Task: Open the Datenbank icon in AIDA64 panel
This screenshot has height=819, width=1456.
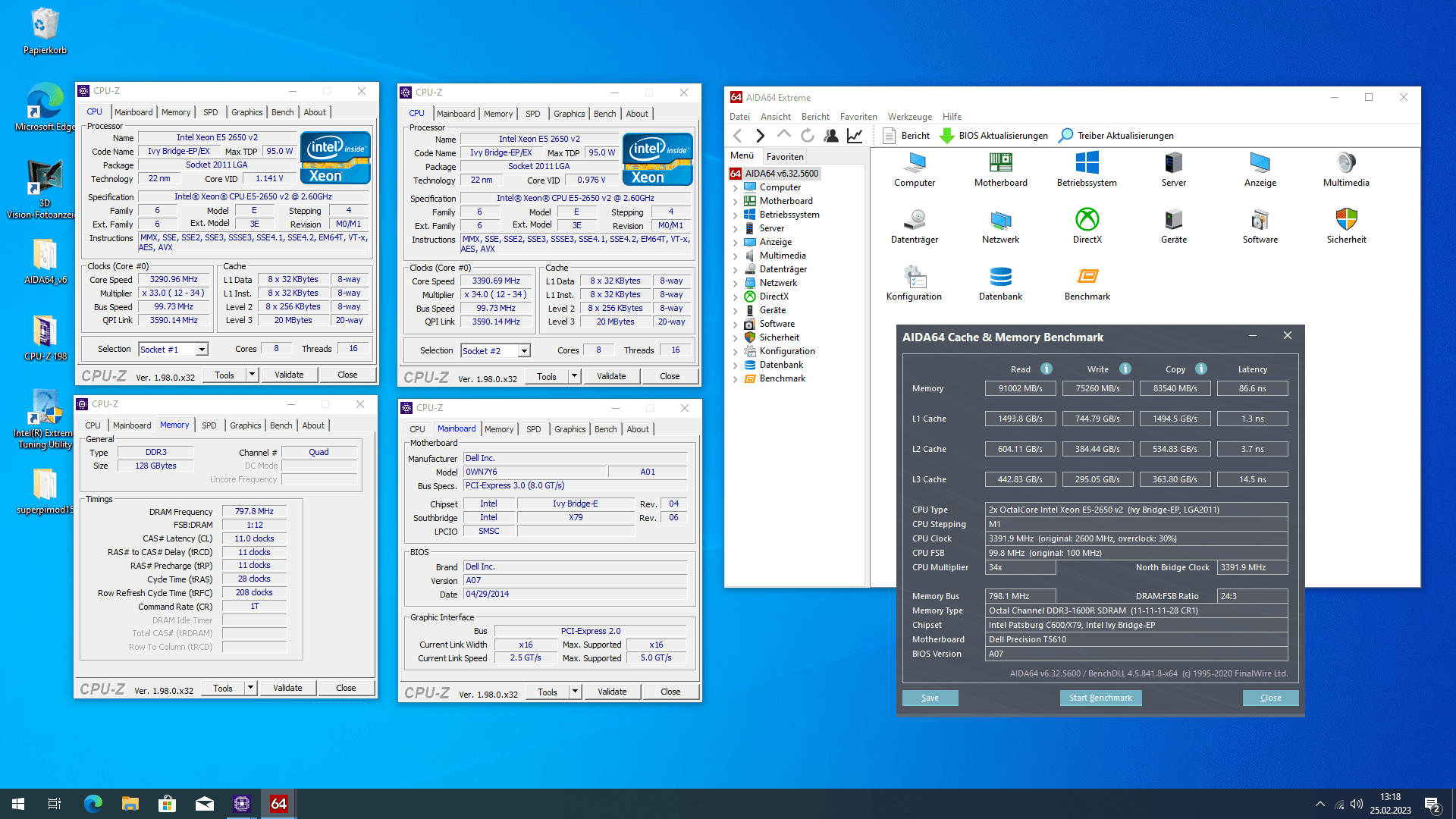Action: pos(1001,283)
